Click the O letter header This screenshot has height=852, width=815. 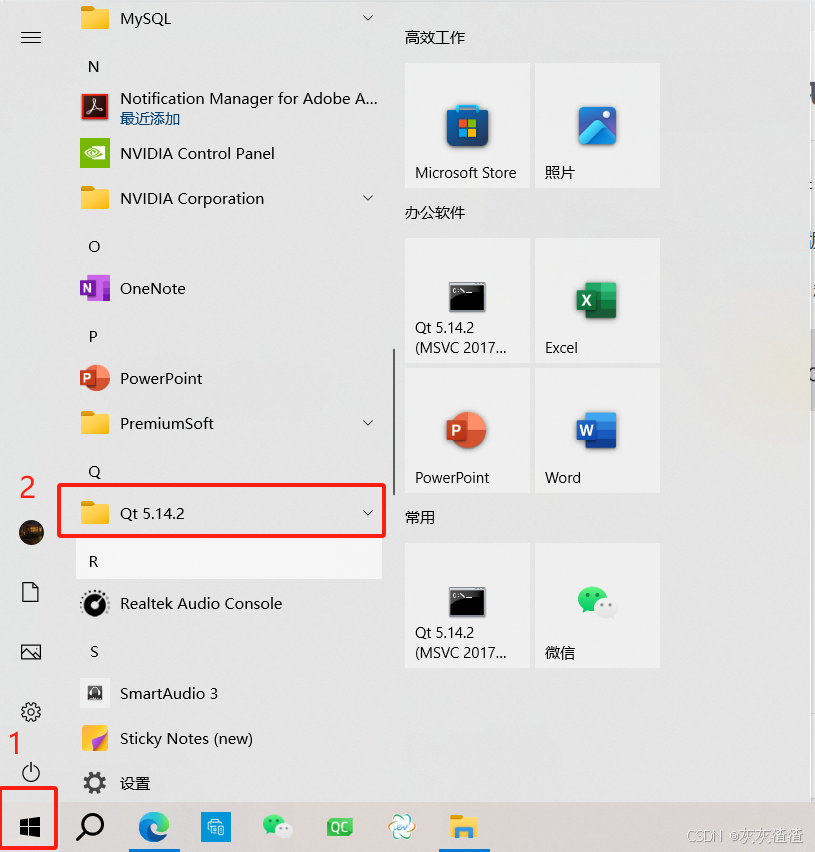coord(94,246)
